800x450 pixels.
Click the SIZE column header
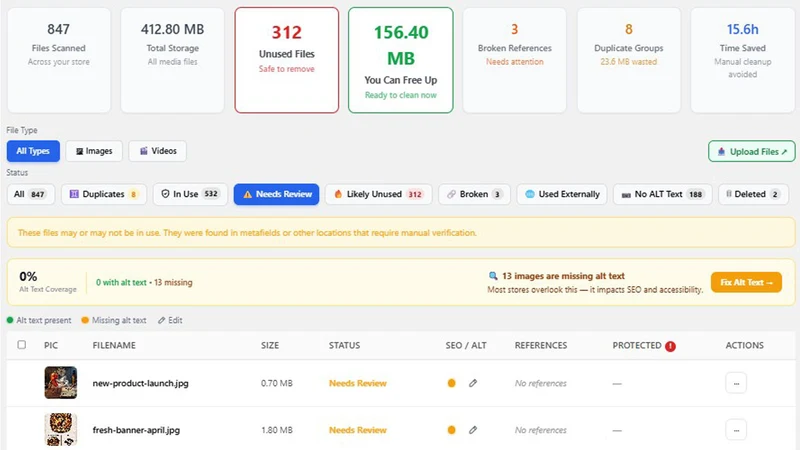tap(270, 345)
